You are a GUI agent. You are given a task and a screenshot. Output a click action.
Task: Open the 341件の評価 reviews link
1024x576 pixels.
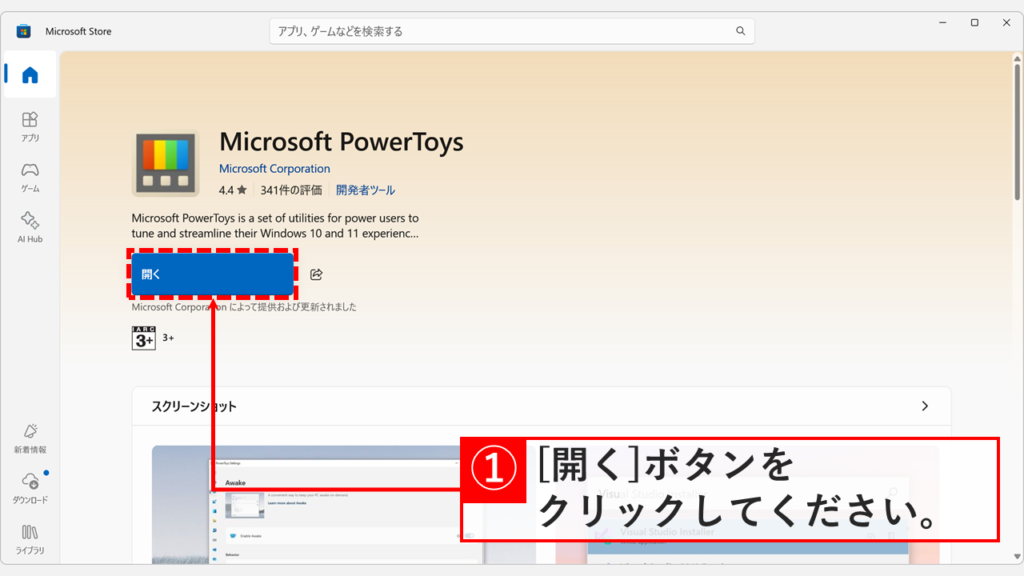coord(294,189)
